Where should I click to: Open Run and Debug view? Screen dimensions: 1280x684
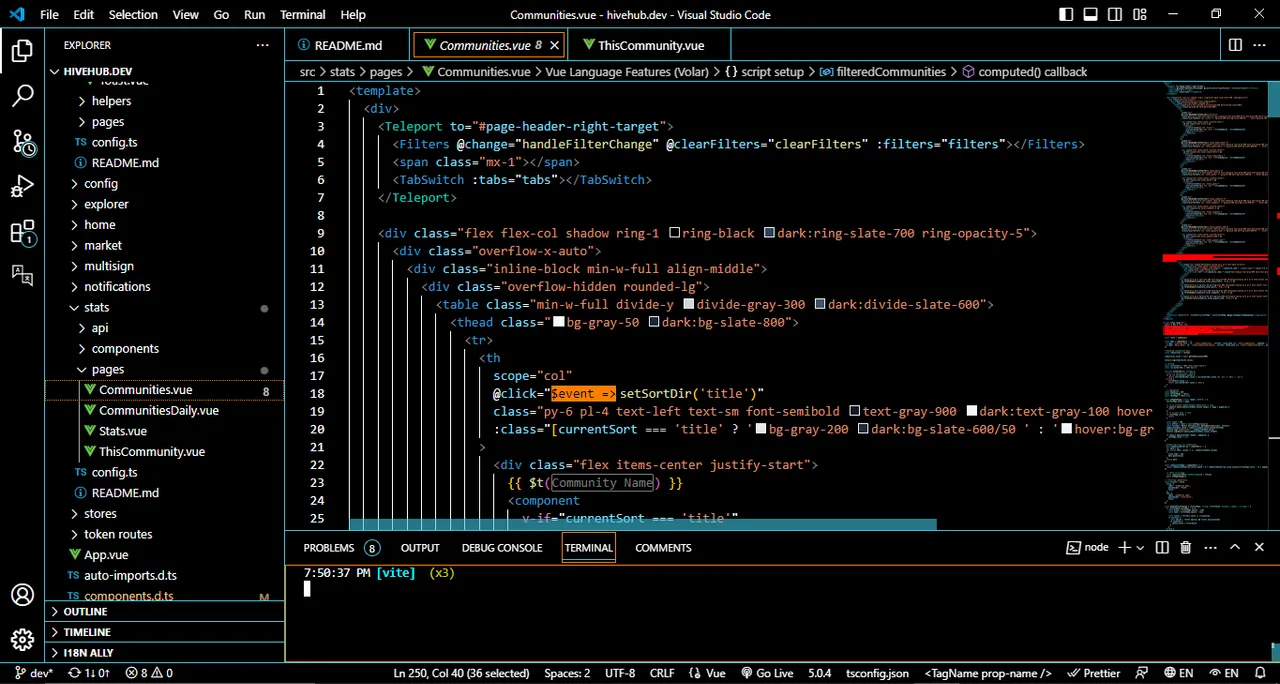22,187
